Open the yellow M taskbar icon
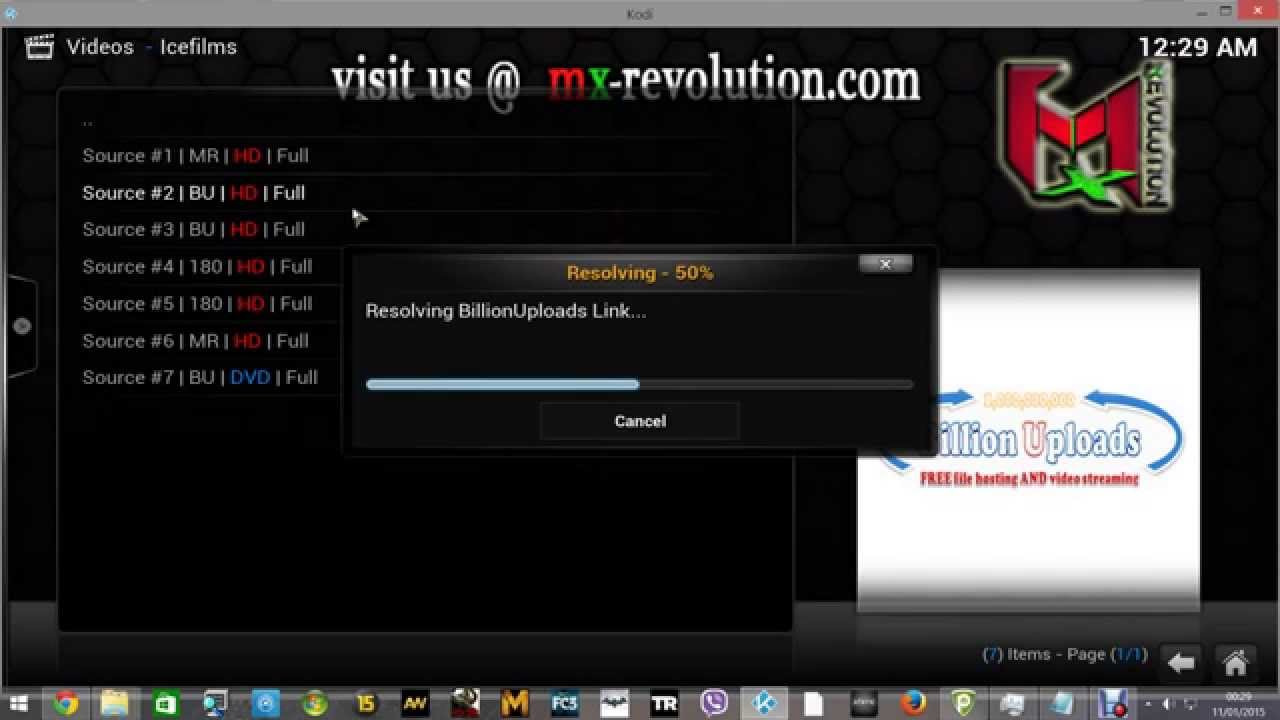Viewport: 1280px width, 720px height. click(515, 703)
